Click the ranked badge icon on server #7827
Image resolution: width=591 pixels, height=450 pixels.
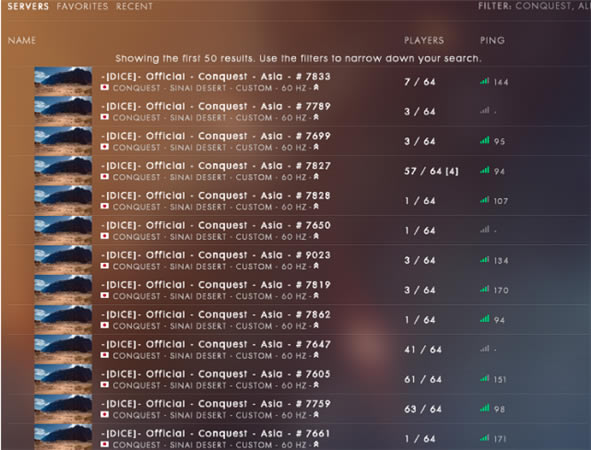316,176
